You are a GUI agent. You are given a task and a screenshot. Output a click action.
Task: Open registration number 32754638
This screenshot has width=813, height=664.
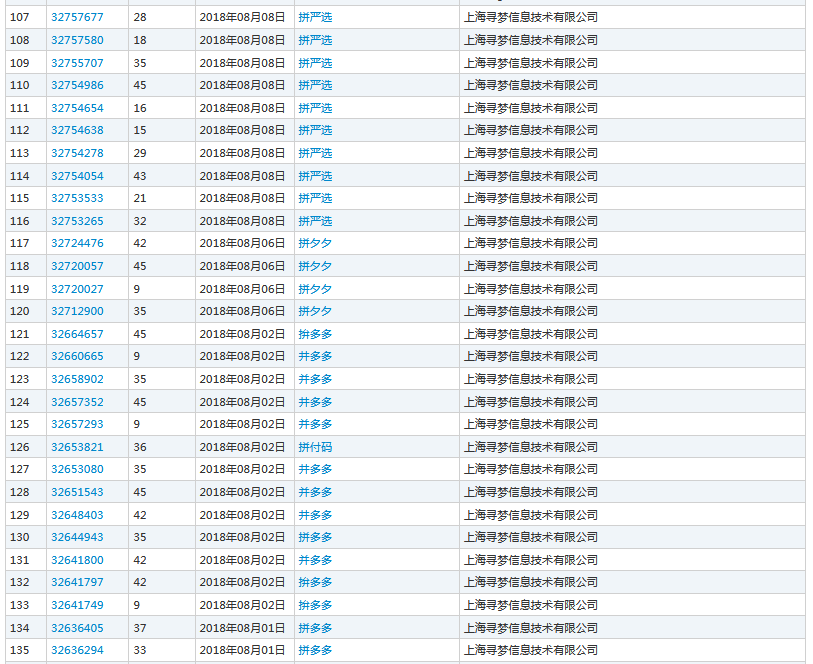click(x=77, y=130)
